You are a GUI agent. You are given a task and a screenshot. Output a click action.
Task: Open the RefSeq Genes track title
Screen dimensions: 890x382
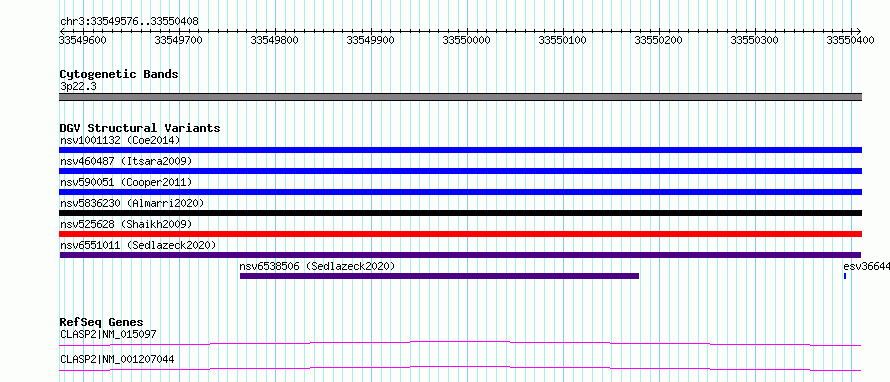[102, 323]
